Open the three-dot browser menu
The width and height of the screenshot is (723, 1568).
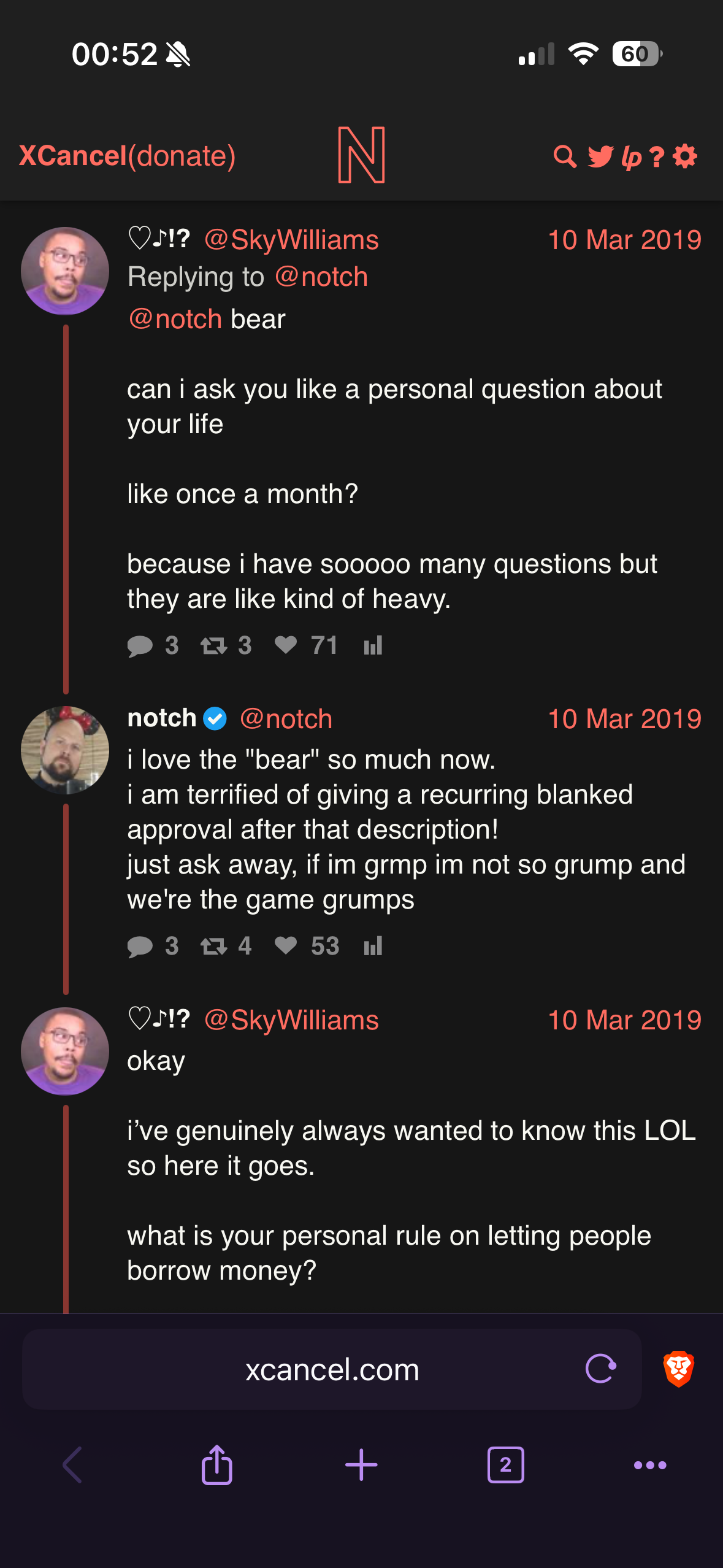[x=650, y=1465]
